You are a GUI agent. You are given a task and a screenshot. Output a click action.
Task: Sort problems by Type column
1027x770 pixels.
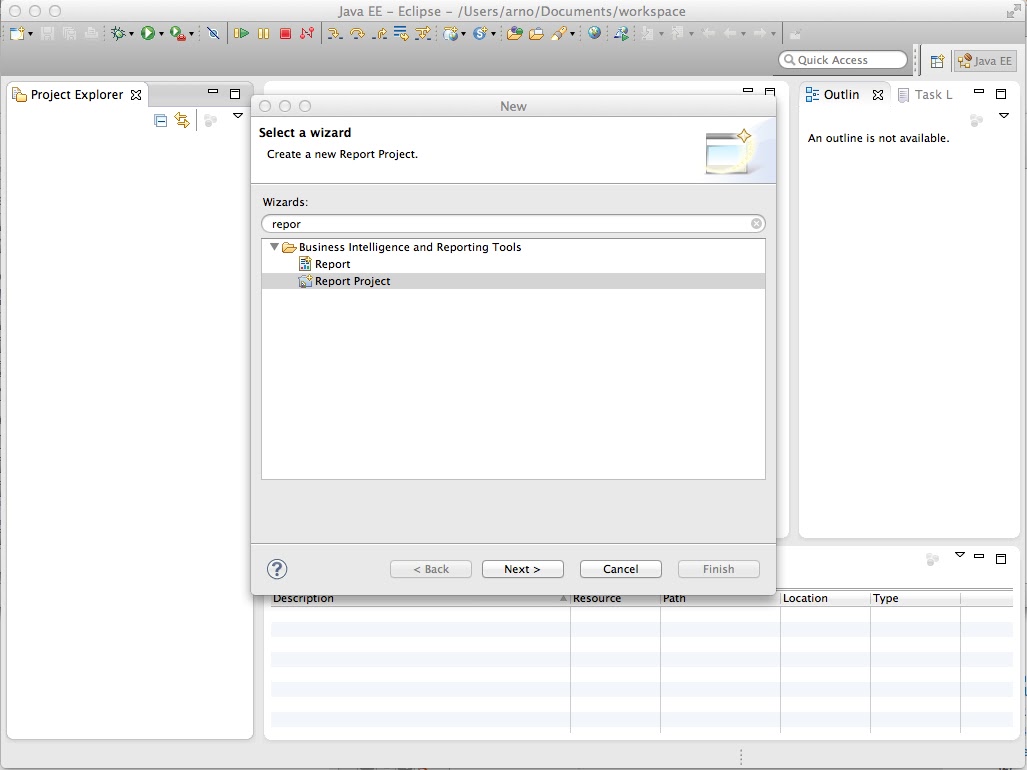click(x=916, y=598)
